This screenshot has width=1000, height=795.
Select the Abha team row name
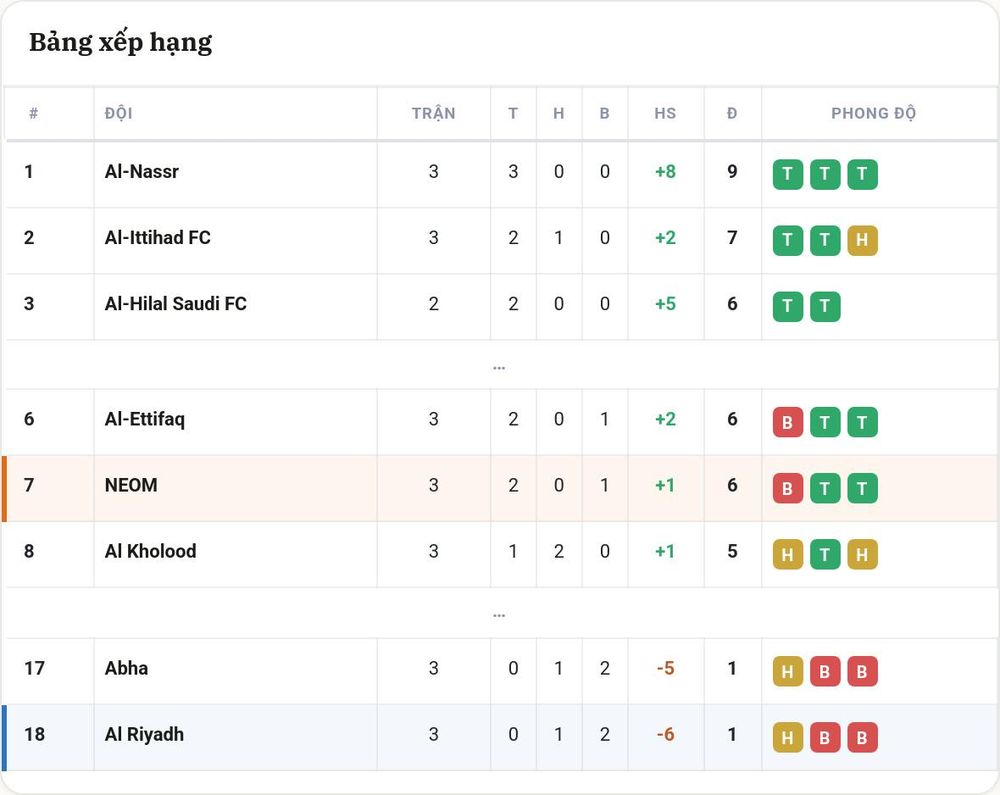point(126,668)
